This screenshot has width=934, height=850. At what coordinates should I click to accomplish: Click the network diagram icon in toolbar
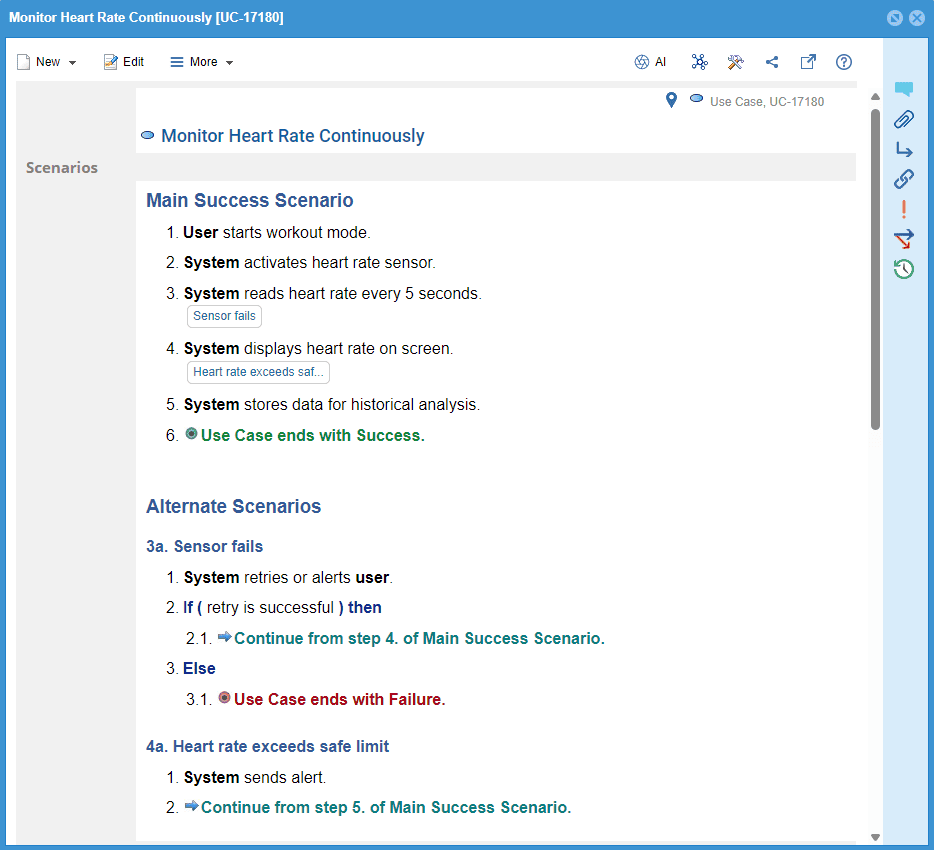tap(700, 62)
